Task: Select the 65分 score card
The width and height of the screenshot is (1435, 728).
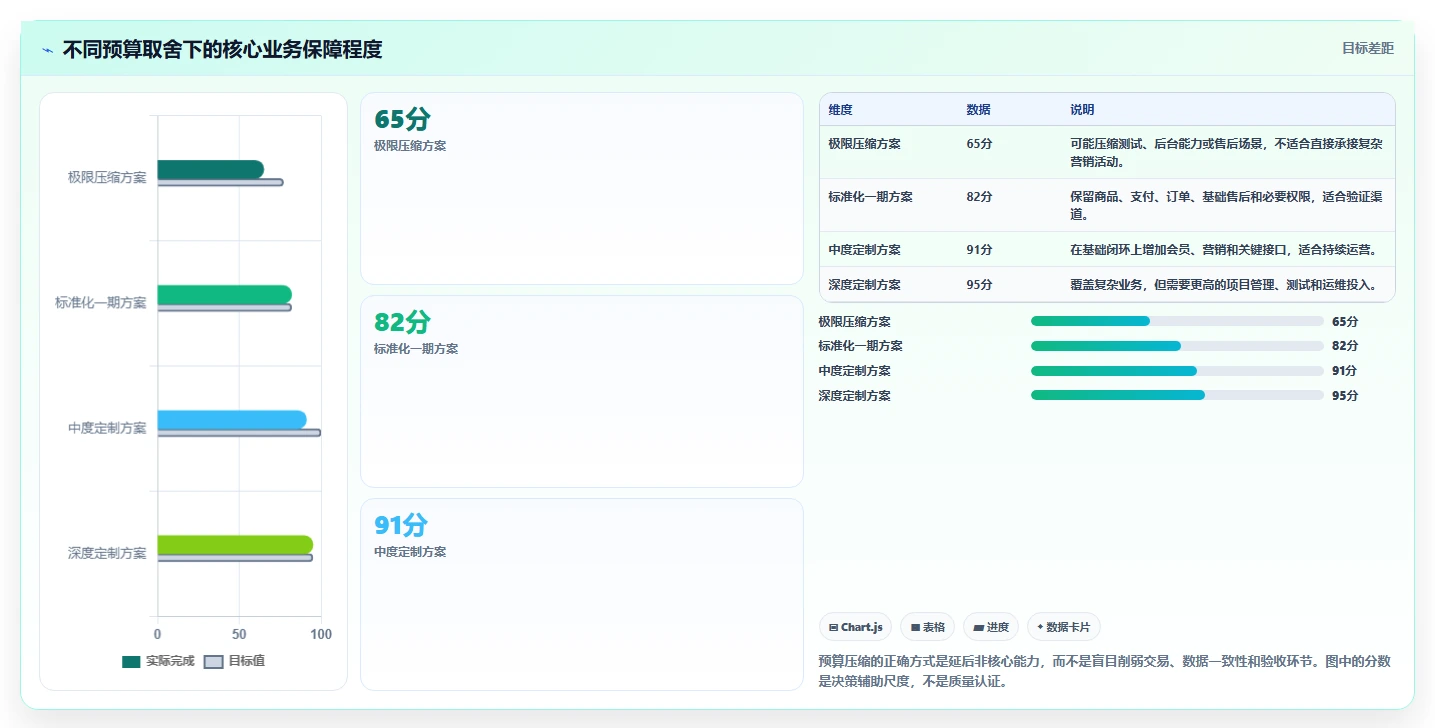Action: pyautogui.click(x=582, y=189)
